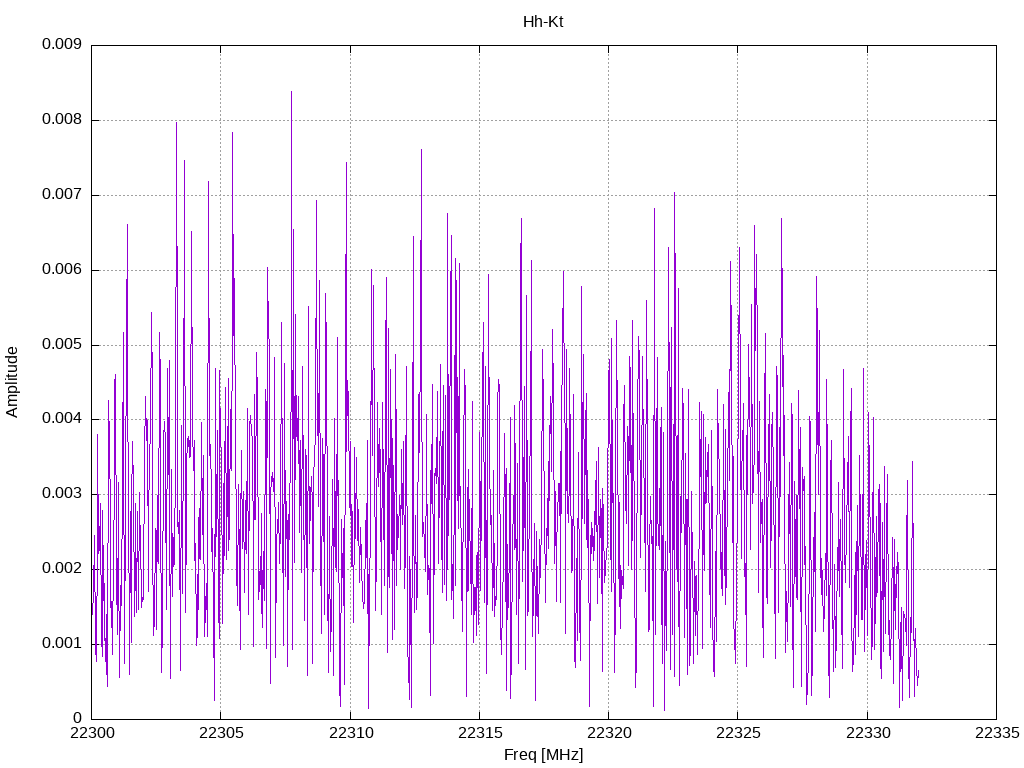This screenshot has height=768, width=1024.
Task: Click the 0.008 y-axis tick label
Action: coord(62,120)
